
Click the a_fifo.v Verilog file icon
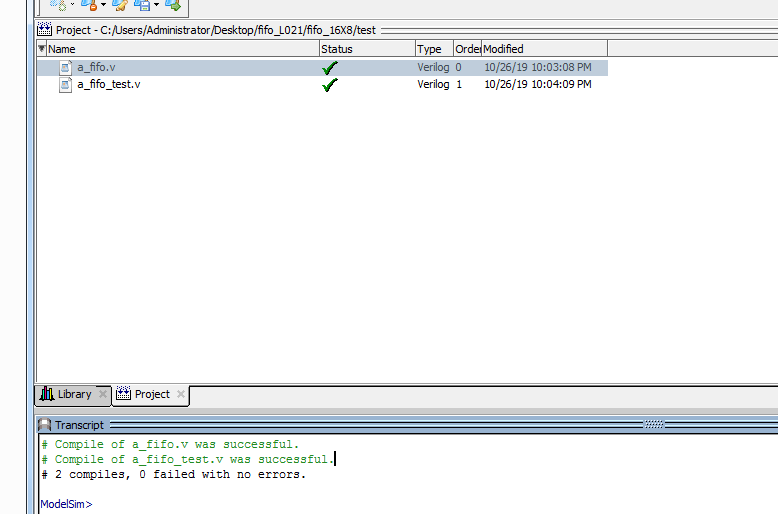tap(66, 67)
